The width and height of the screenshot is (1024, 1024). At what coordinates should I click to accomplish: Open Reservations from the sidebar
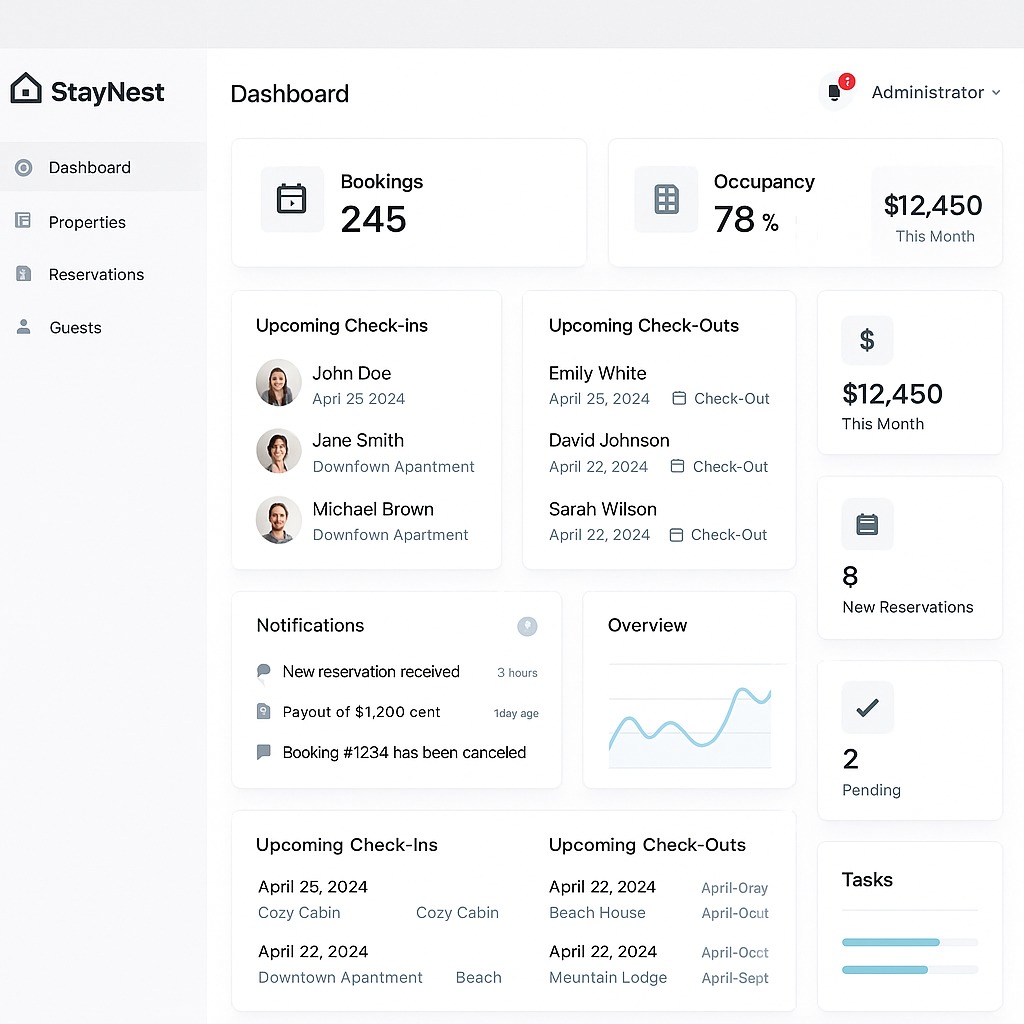coord(96,274)
